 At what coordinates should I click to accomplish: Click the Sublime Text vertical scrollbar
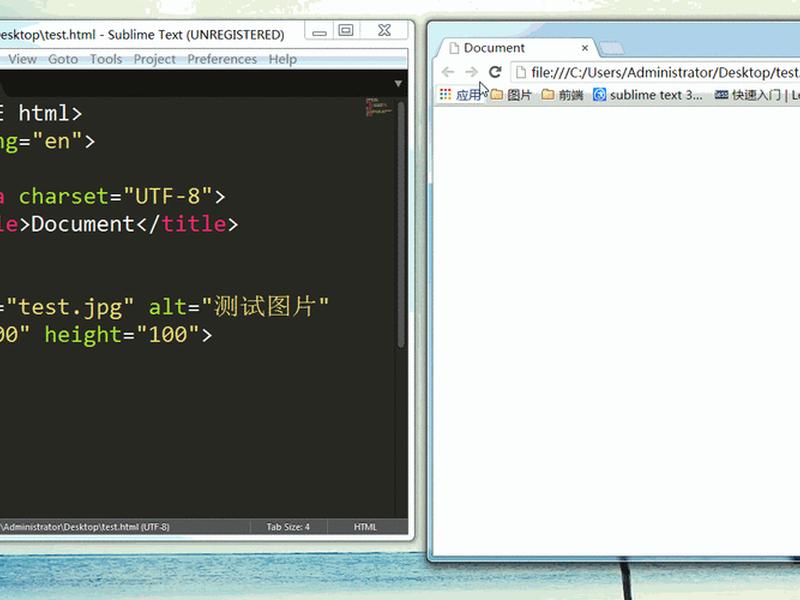[x=401, y=224]
